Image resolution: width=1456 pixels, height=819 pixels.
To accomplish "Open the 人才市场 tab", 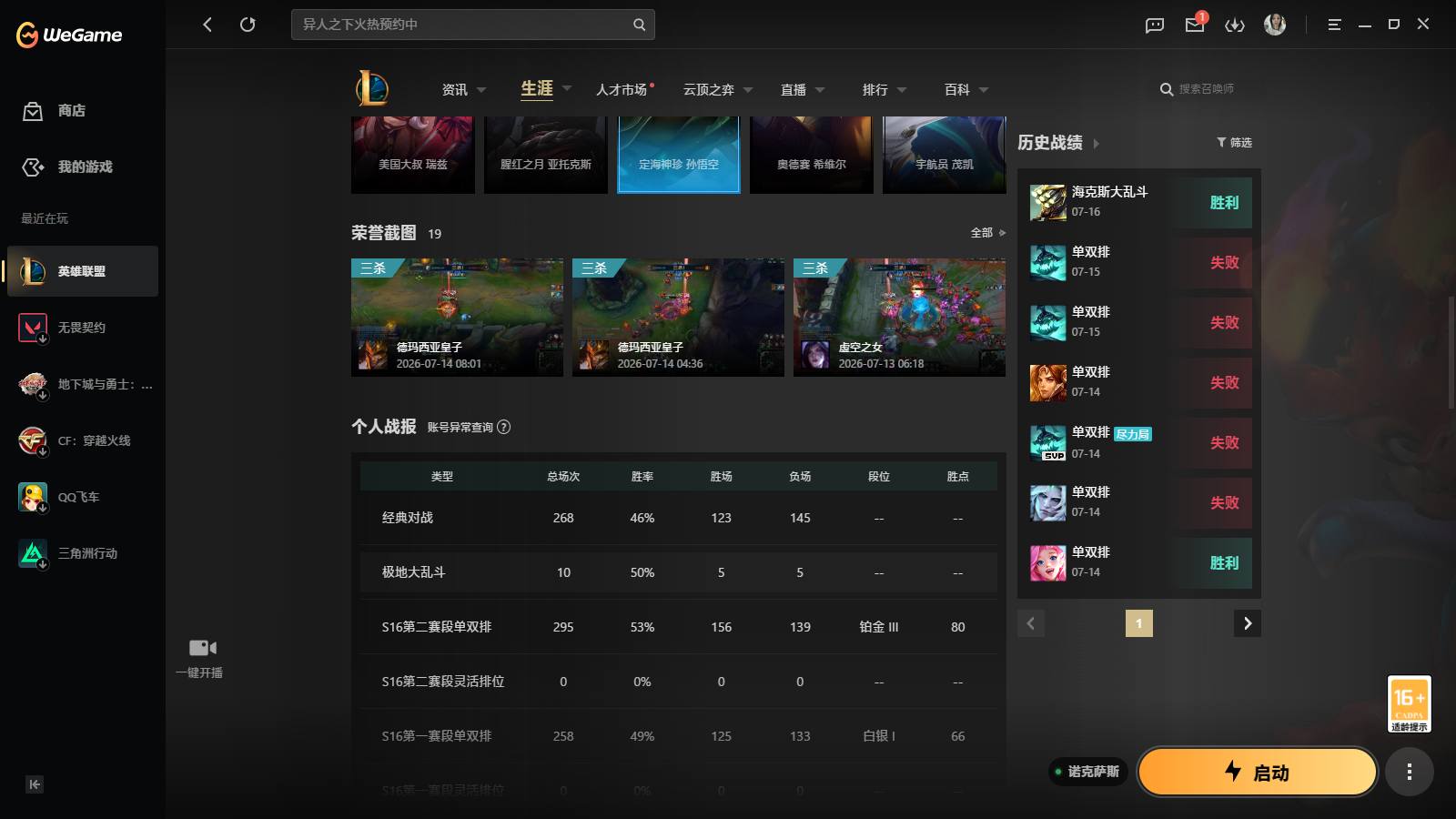I will pyautogui.click(x=623, y=89).
